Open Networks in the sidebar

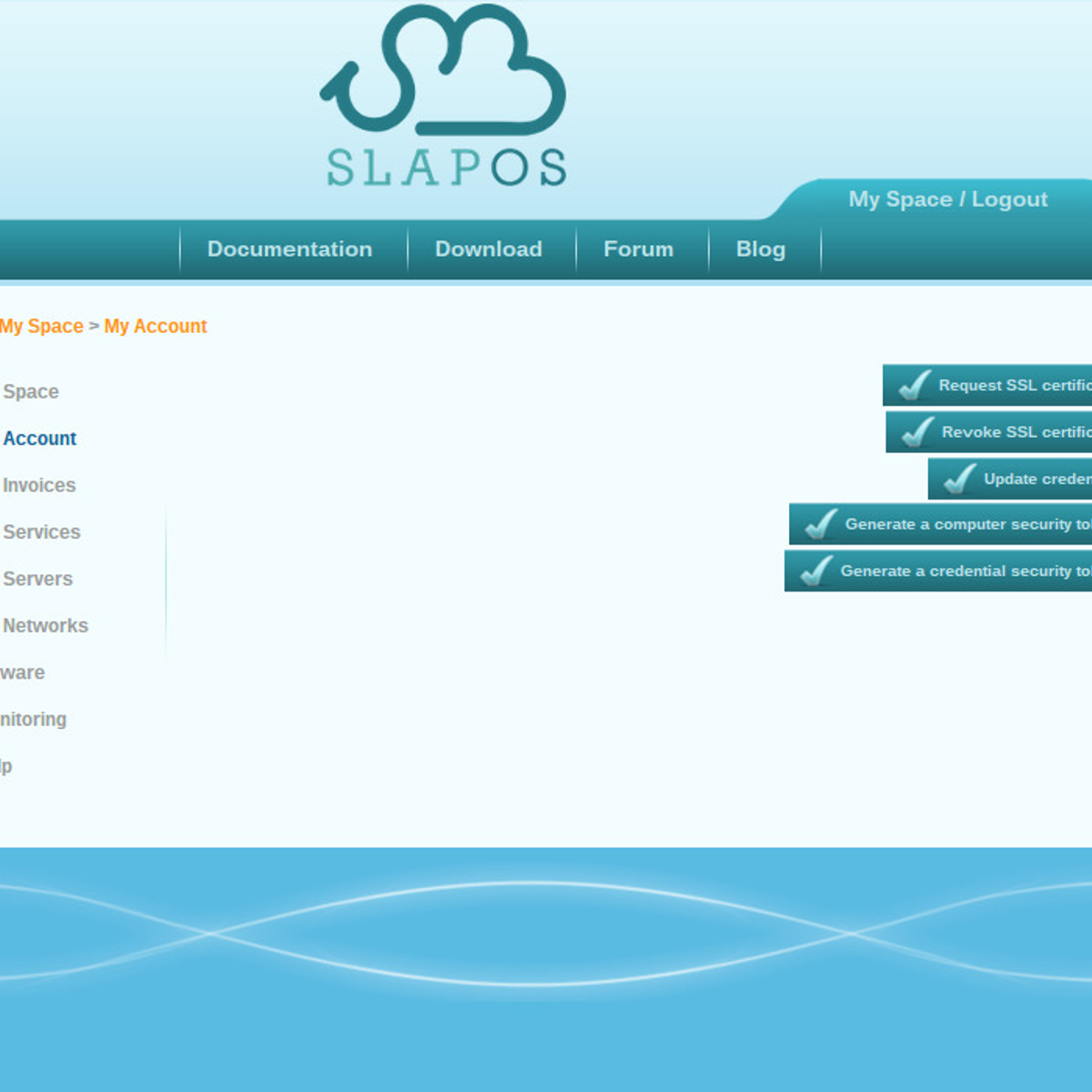coord(45,626)
